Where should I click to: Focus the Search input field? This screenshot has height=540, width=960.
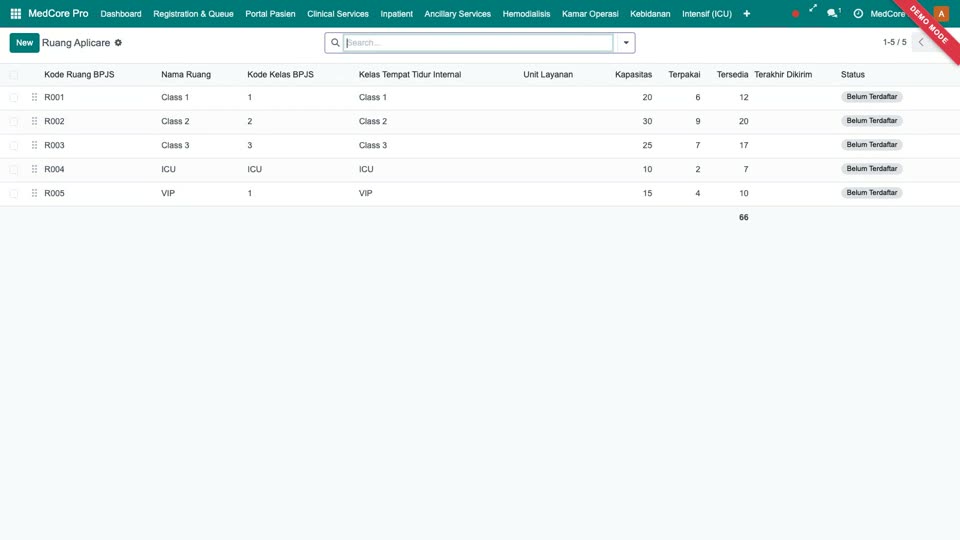[x=478, y=43]
